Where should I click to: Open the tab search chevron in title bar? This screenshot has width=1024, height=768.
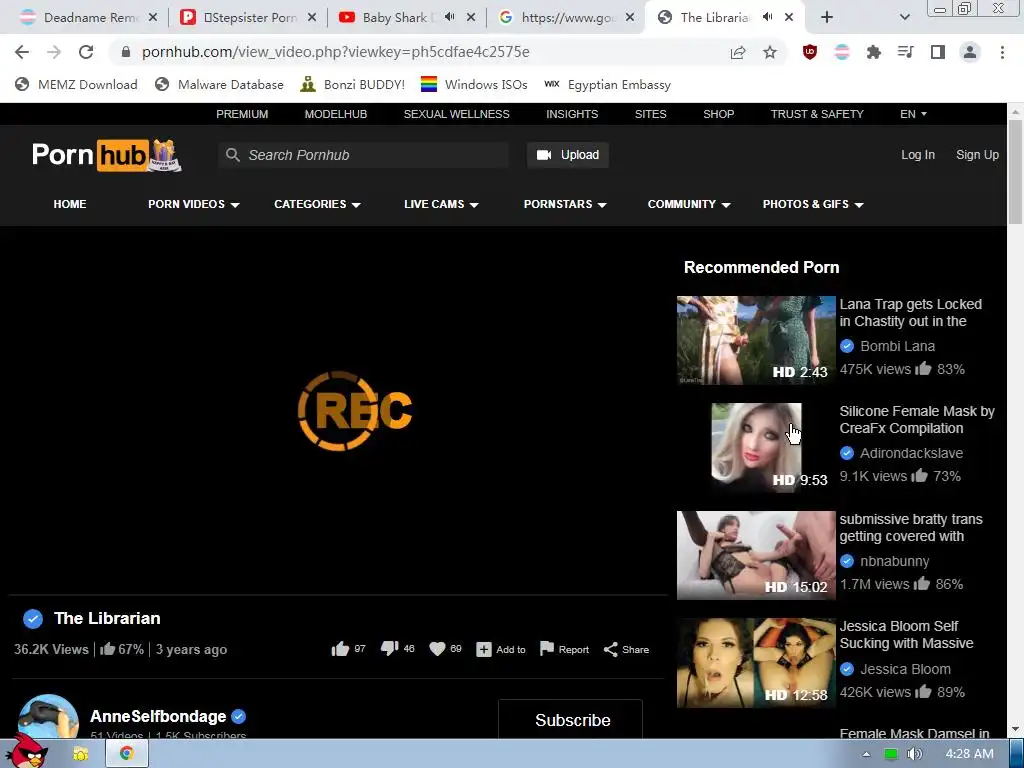pyautogui.click(x=904, y=18)
